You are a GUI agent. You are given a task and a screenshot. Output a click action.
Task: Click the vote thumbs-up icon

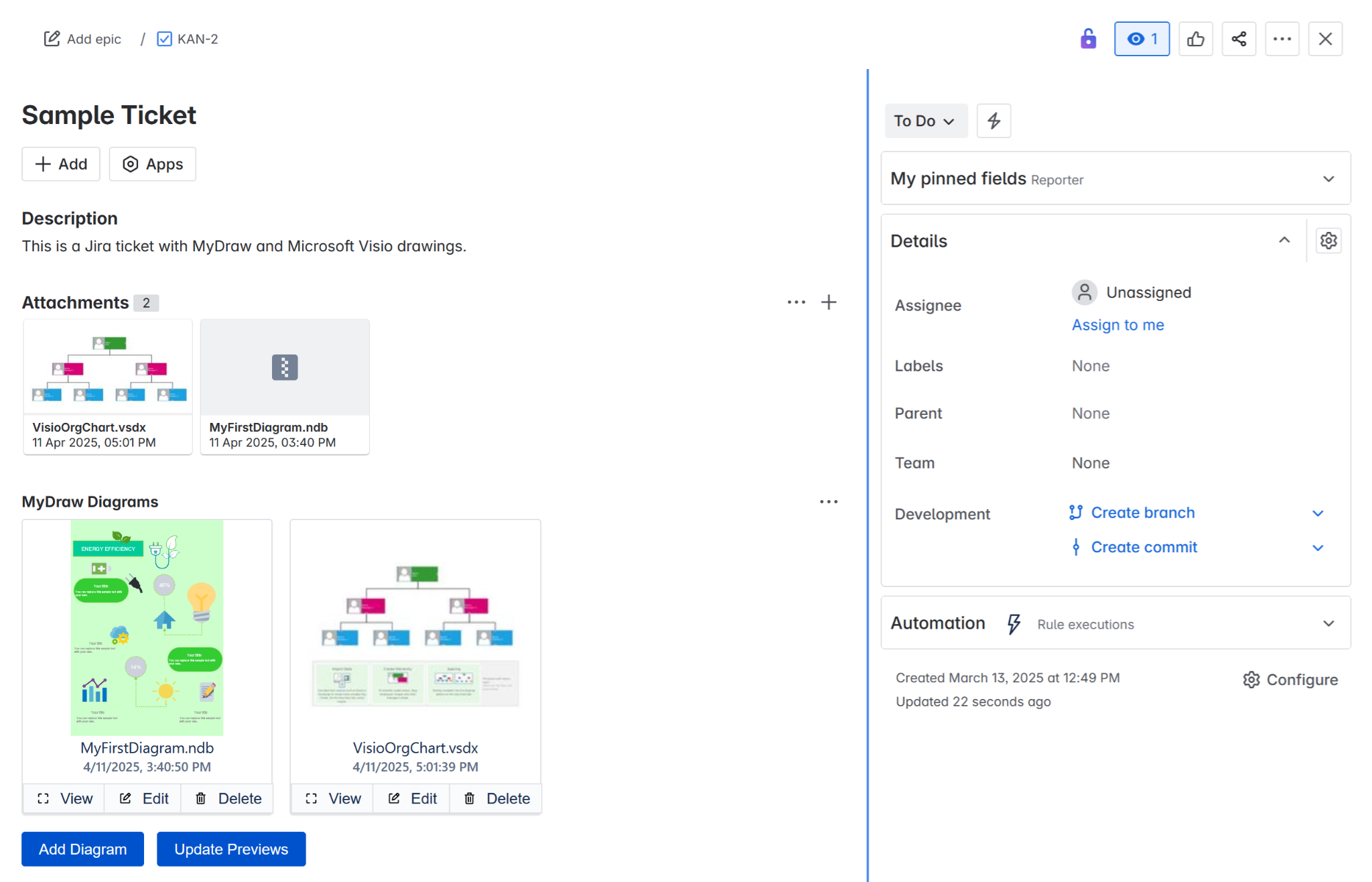pyautogui.click(x=1196, y=39)
